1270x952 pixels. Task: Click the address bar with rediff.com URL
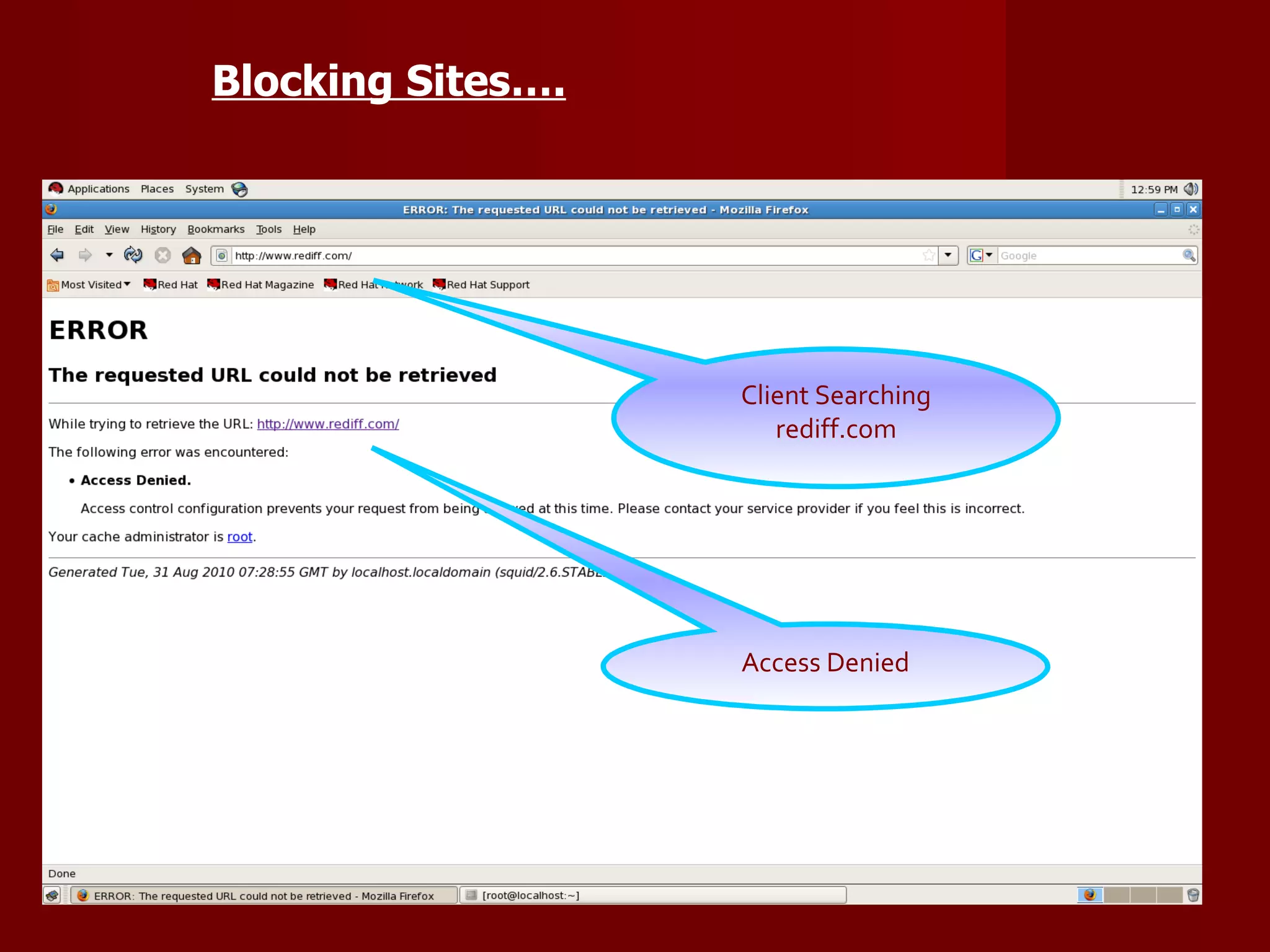tap(575, 255)
